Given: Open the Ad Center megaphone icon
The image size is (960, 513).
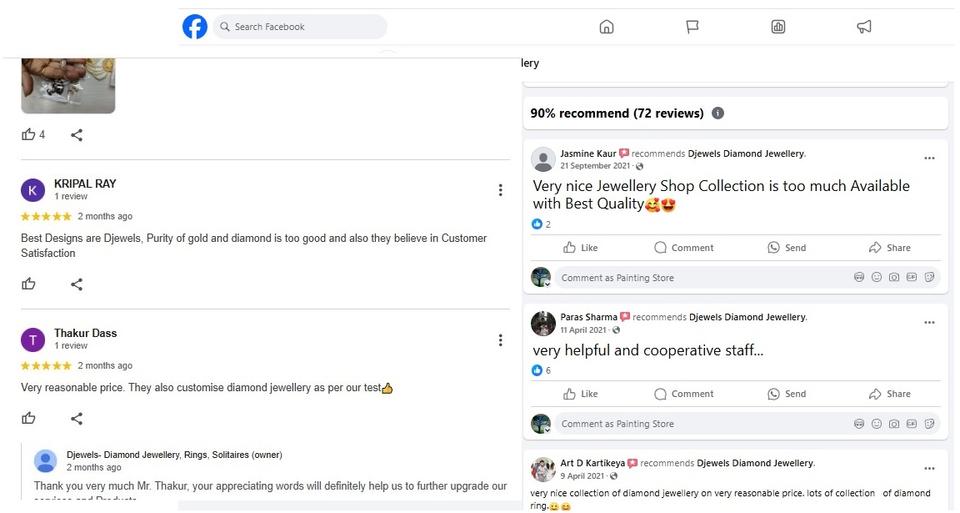Looking at the screenshot, I should point(864,27).
